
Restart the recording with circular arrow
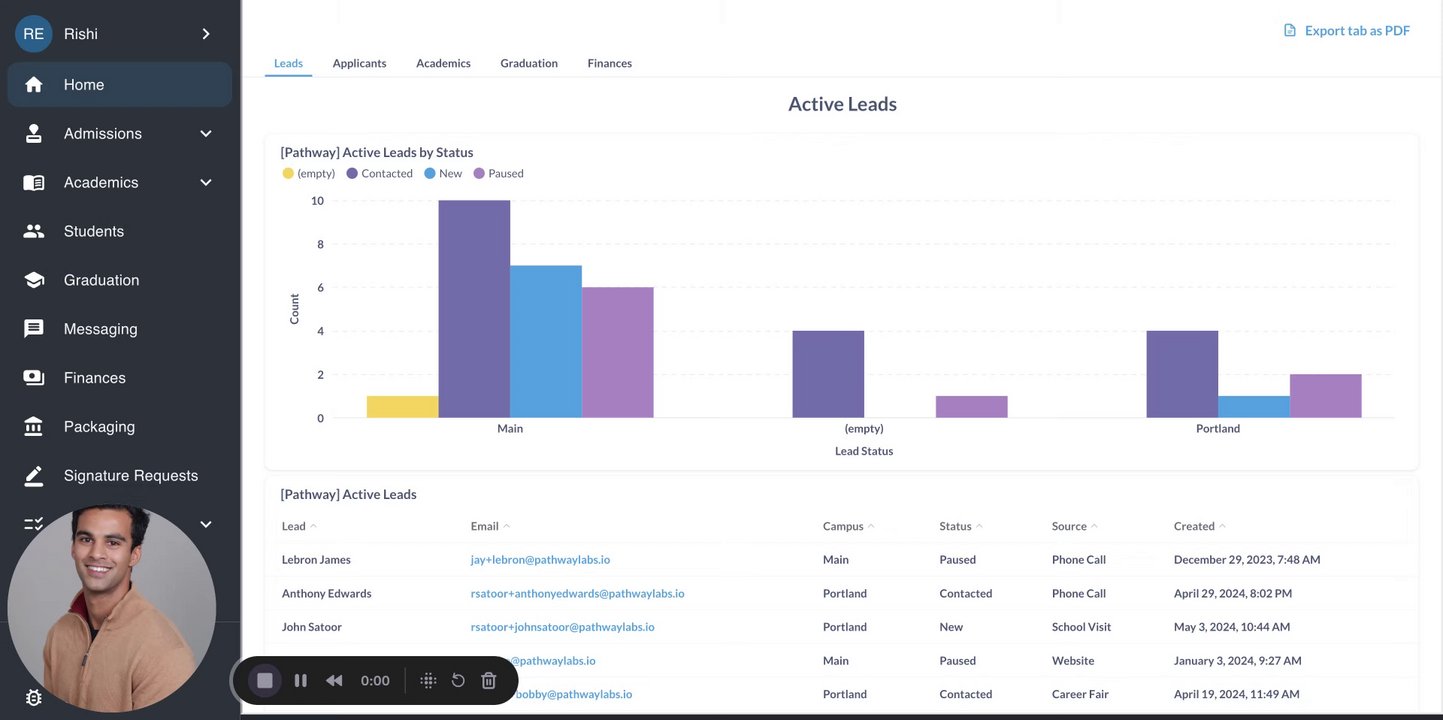tap(458, 681)
